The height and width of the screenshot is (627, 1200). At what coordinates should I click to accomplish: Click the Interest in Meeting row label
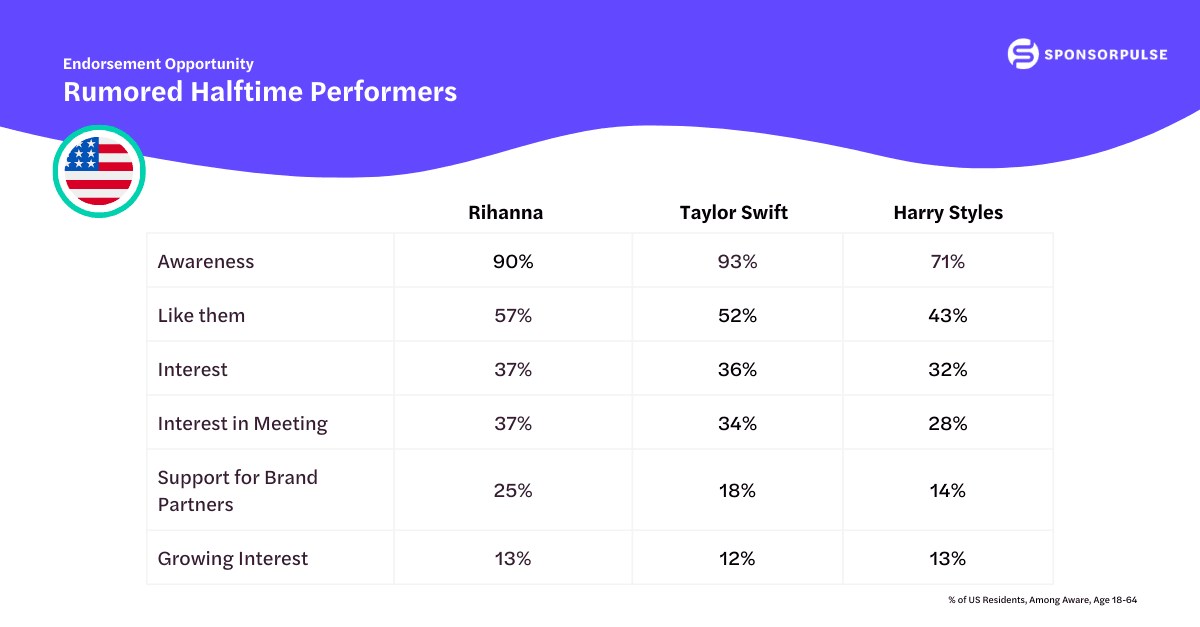click(x=242, y=424)
